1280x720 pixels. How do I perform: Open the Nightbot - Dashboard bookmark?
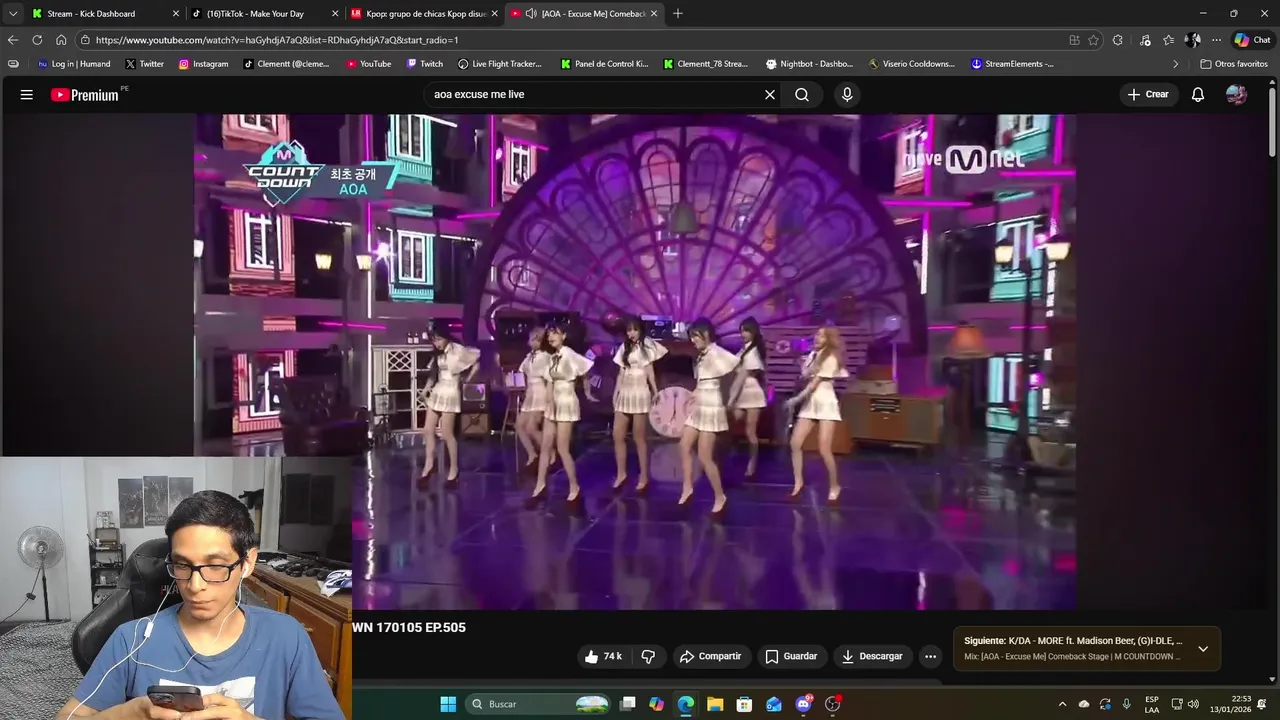[x=810, y=64]
